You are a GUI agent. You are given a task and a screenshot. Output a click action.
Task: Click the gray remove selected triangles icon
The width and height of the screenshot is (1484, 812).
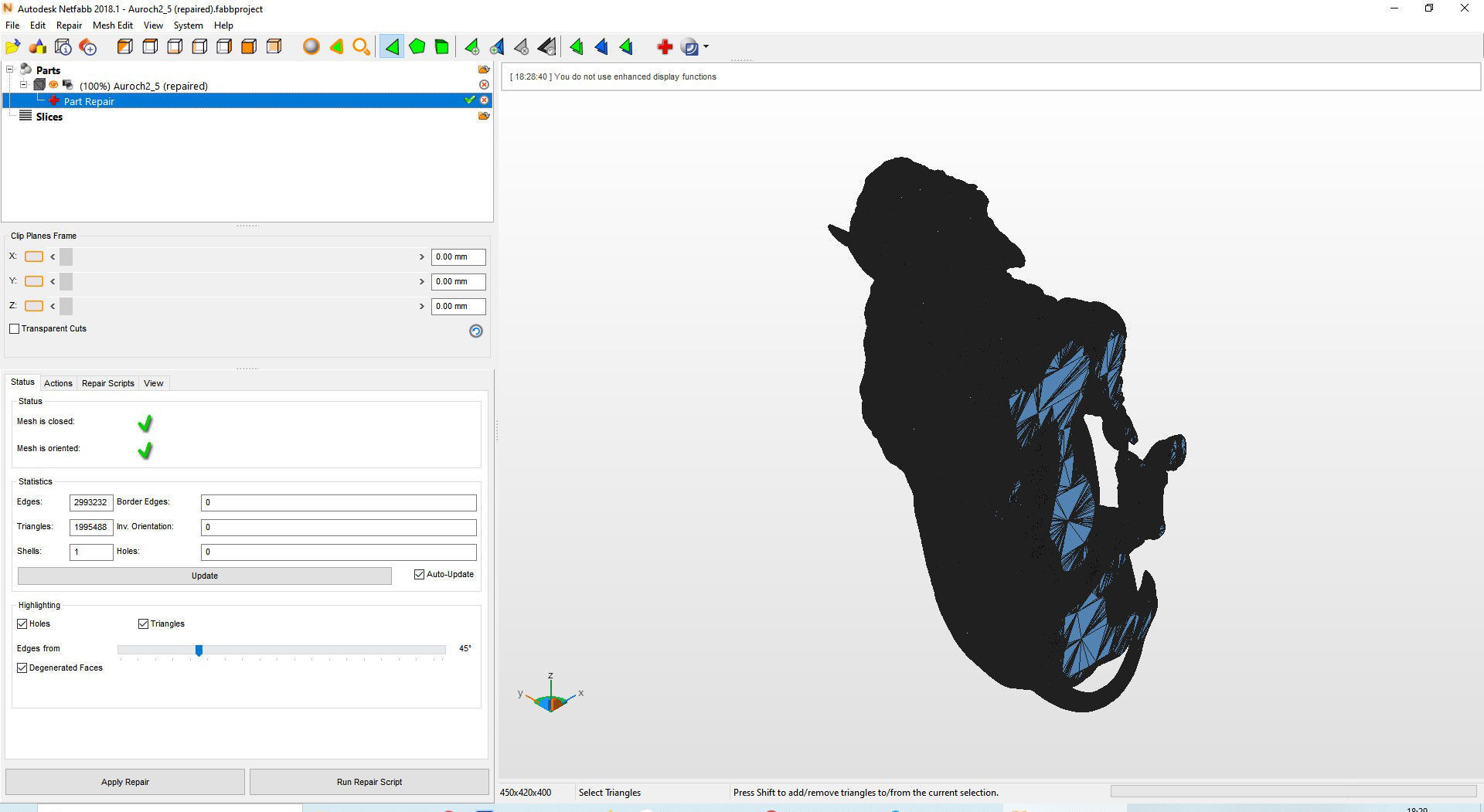522,47
